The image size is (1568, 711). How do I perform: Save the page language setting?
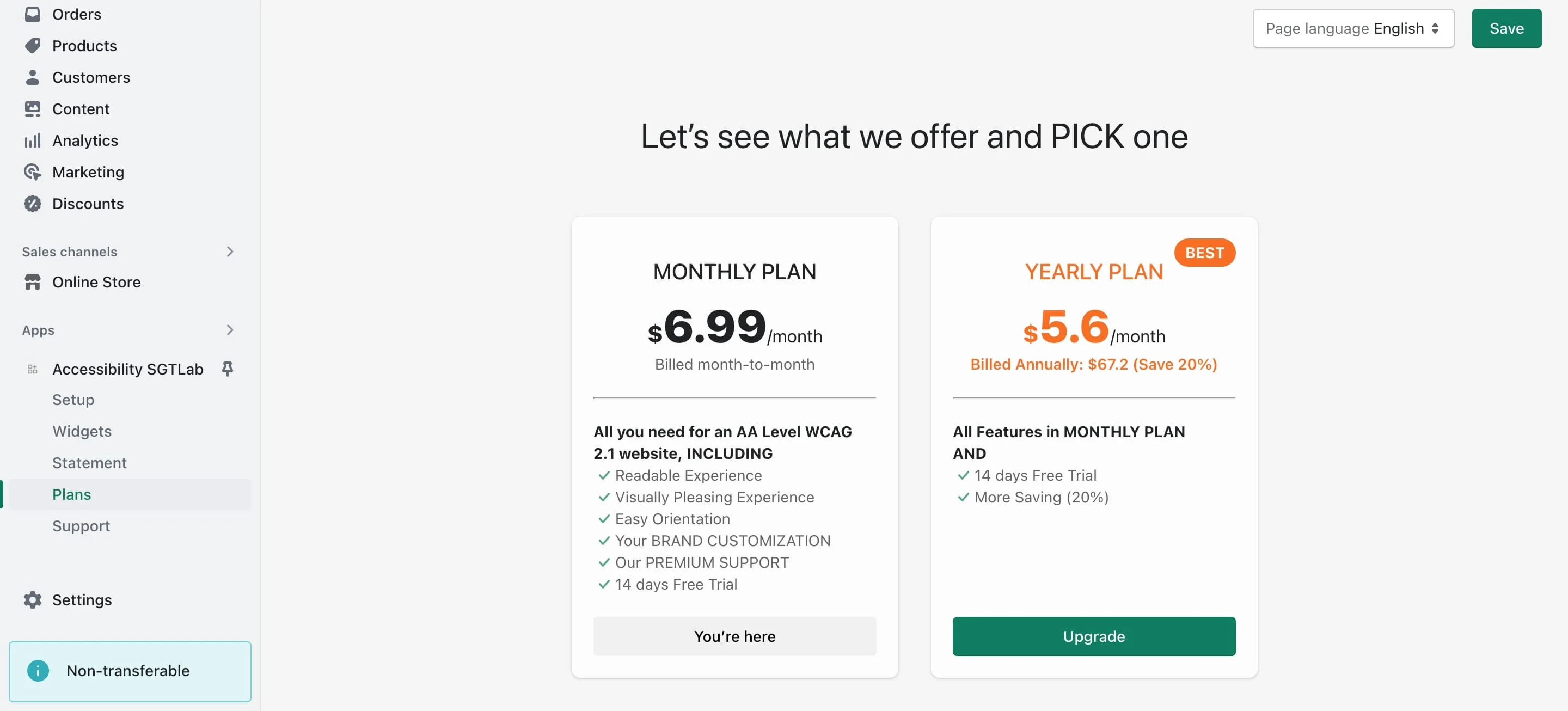point(1506,28)
